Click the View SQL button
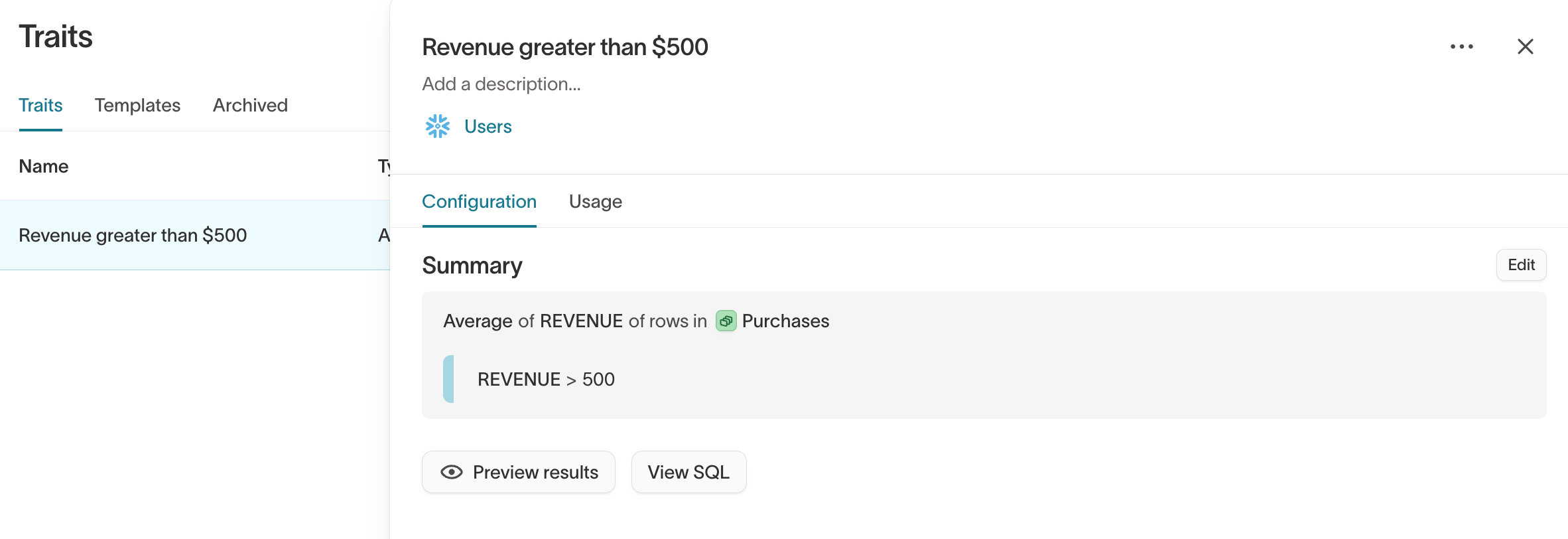 (688, 472)
